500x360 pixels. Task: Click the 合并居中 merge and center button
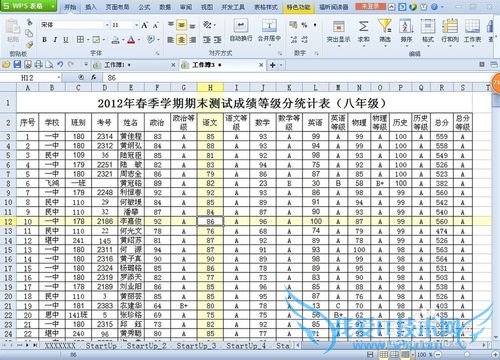pos(269,31)
